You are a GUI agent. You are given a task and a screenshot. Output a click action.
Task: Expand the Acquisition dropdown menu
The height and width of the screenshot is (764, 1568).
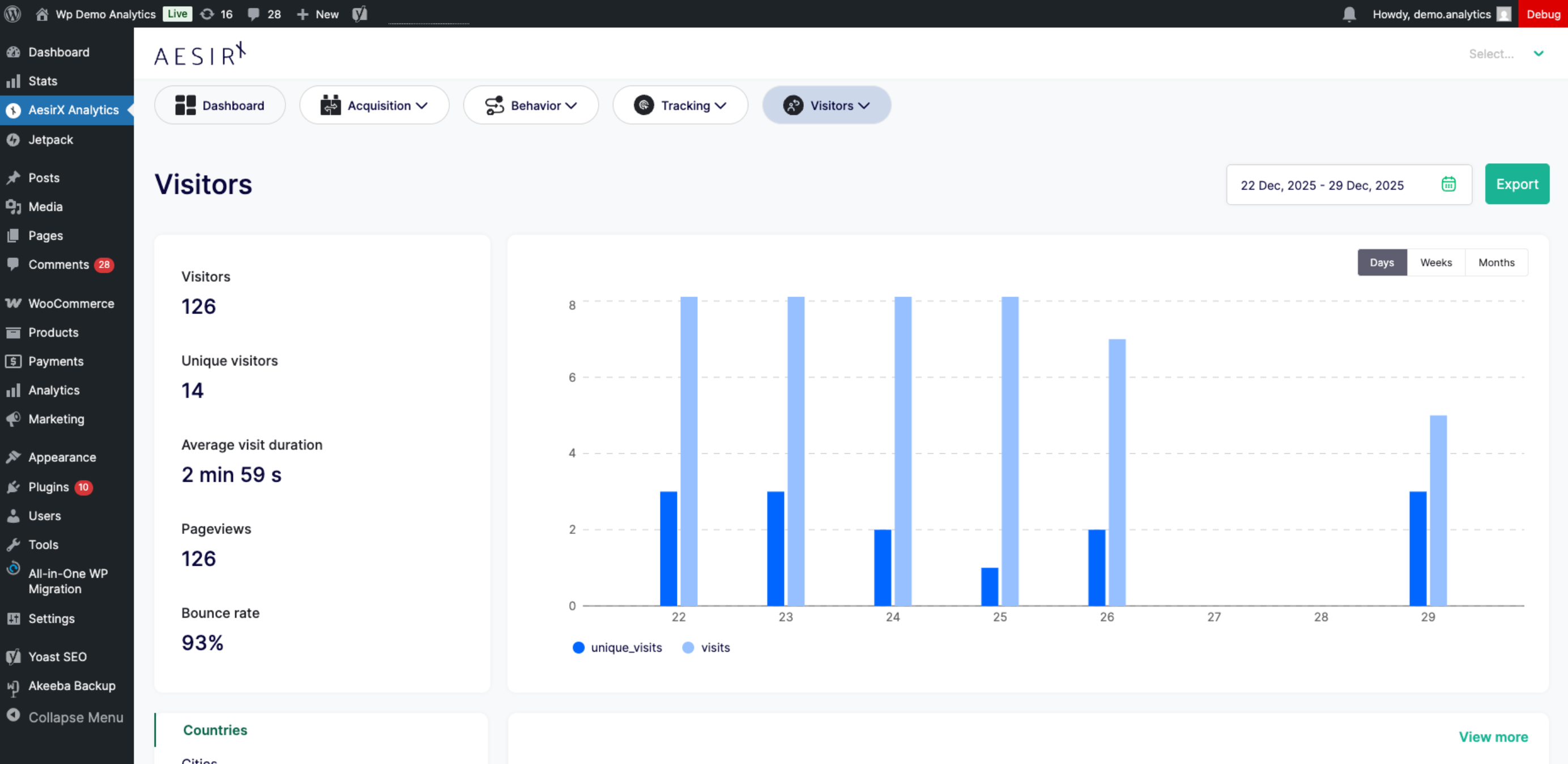pyautogui.click(x=374, y=105)
